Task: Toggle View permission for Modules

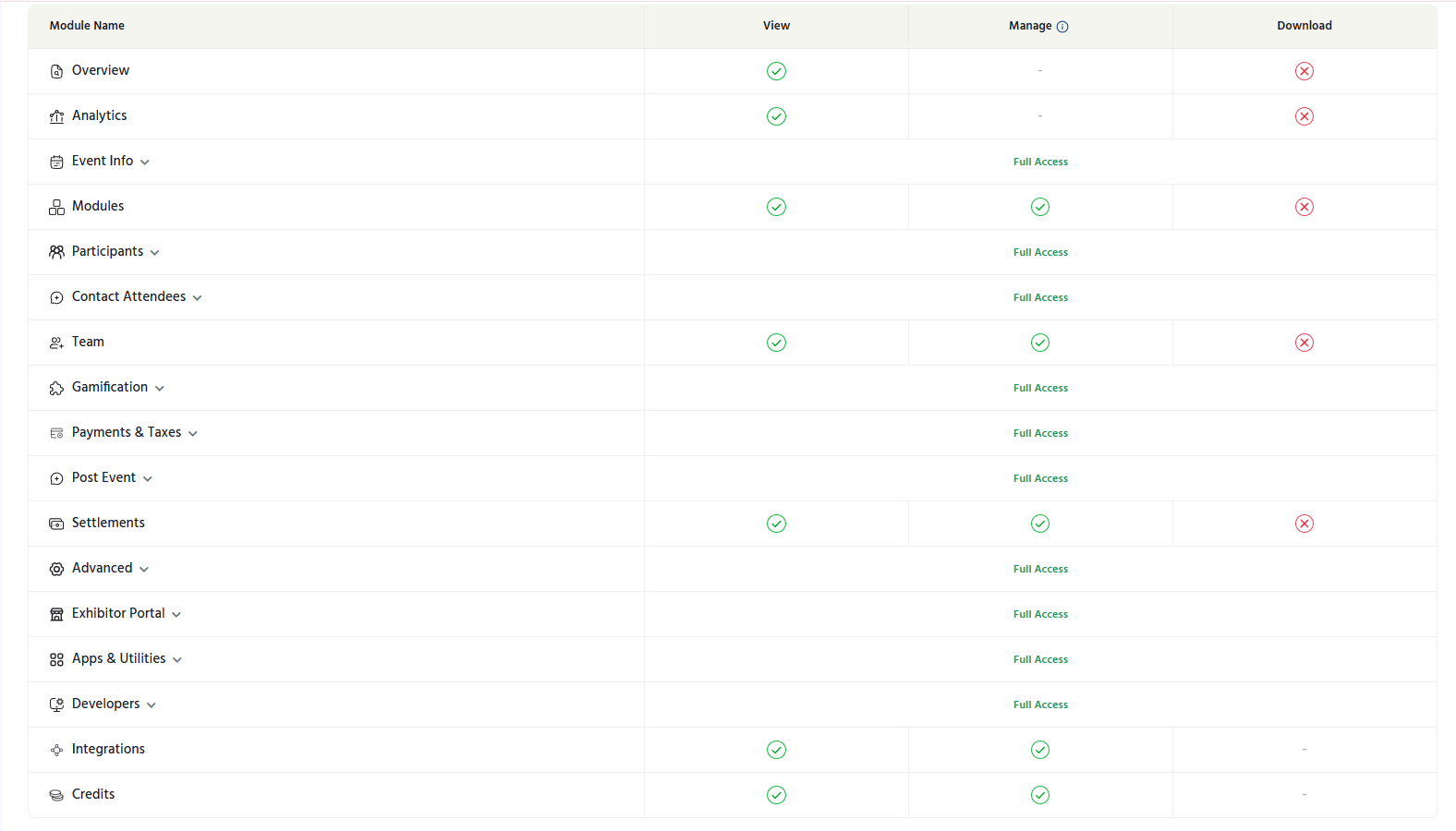Action: pyautogui.click(x=776, y=207)
